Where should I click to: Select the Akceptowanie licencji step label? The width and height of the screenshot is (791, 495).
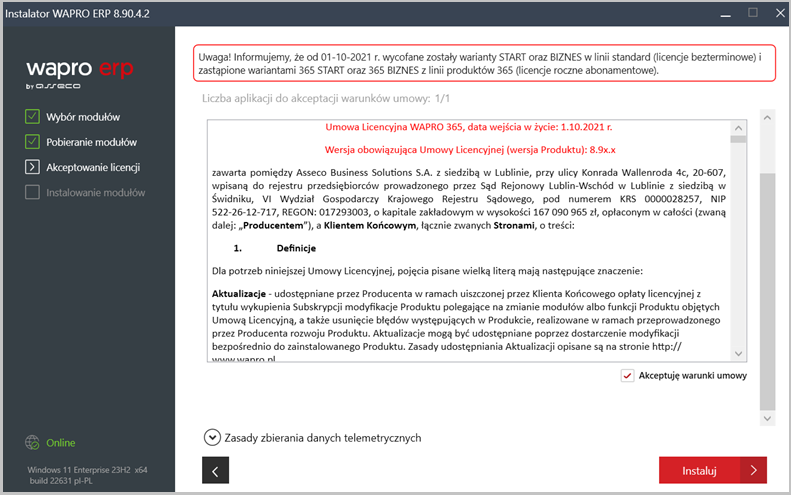[x=93, y=168]
